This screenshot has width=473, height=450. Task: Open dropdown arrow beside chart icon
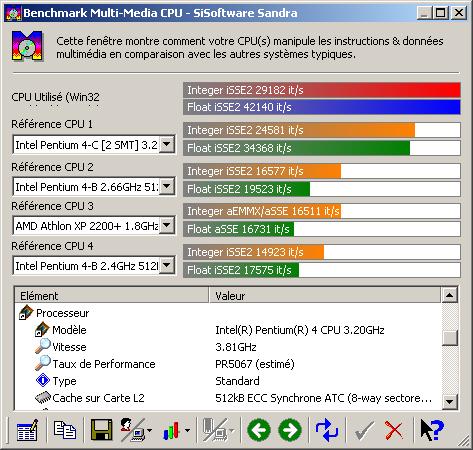click(187, 430)
